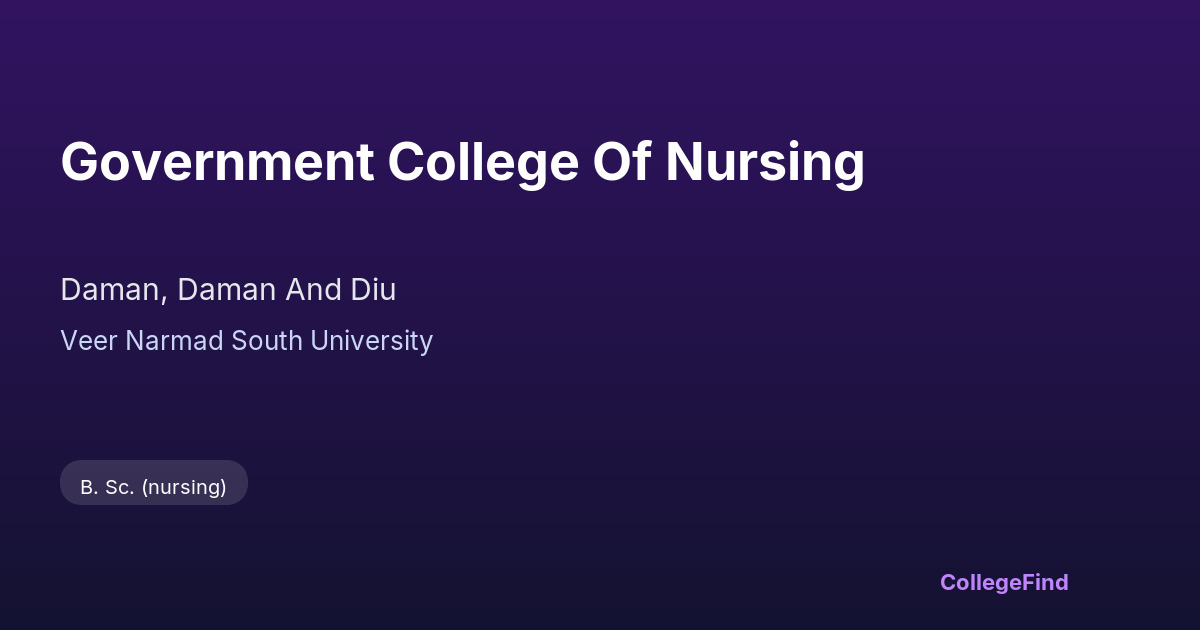Click the word "Nursing" in the title
The width and height of the screenshot is (1200, 630).
point(765,162)
